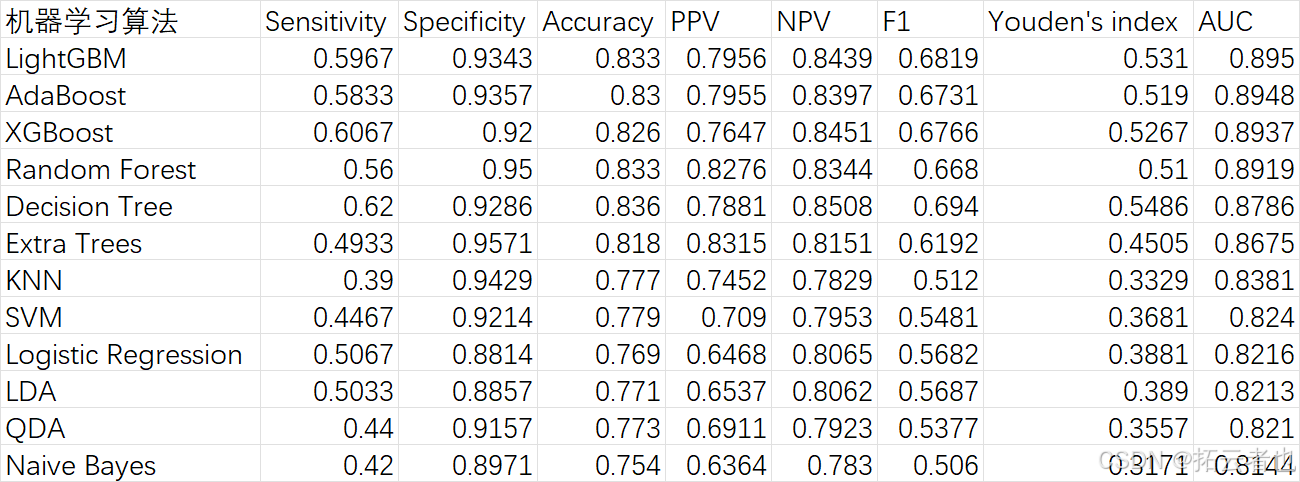Click Random Forest PPV value 0.8276
This screenshot has height=482, width=1300.
click(719, 169)
